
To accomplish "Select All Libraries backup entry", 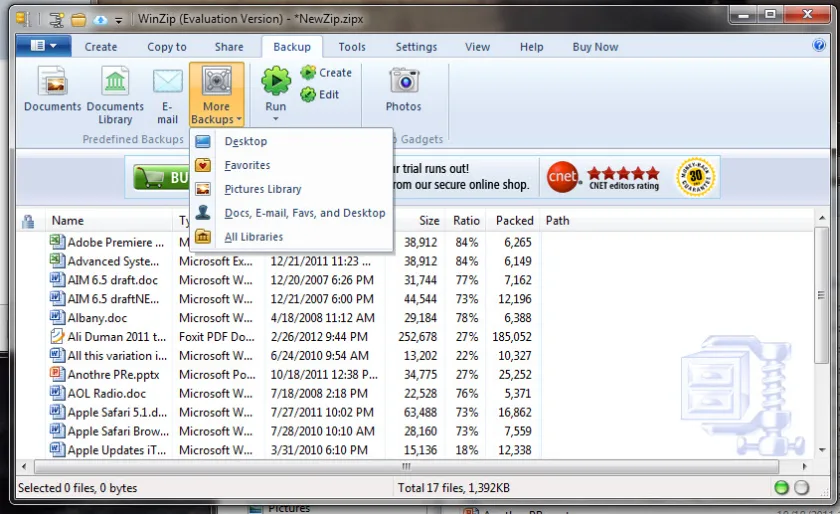I will pos(291,236).
